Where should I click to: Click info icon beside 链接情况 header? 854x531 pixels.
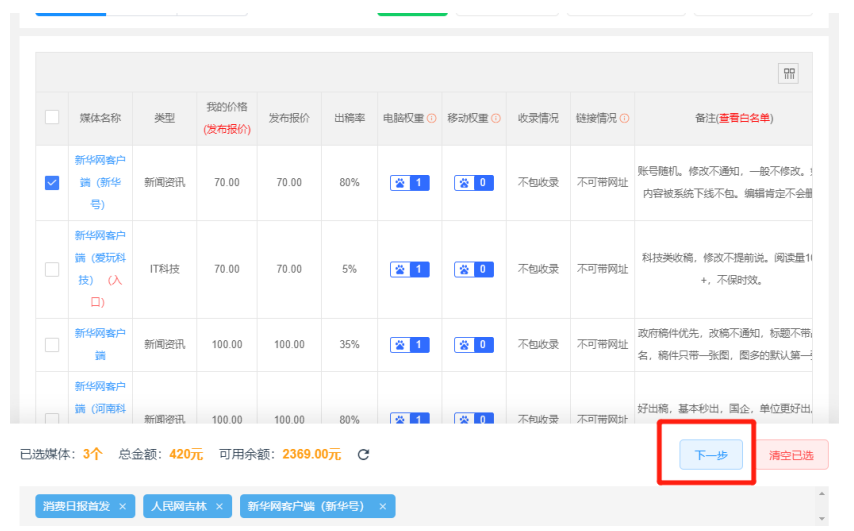[x=624, y=118]
